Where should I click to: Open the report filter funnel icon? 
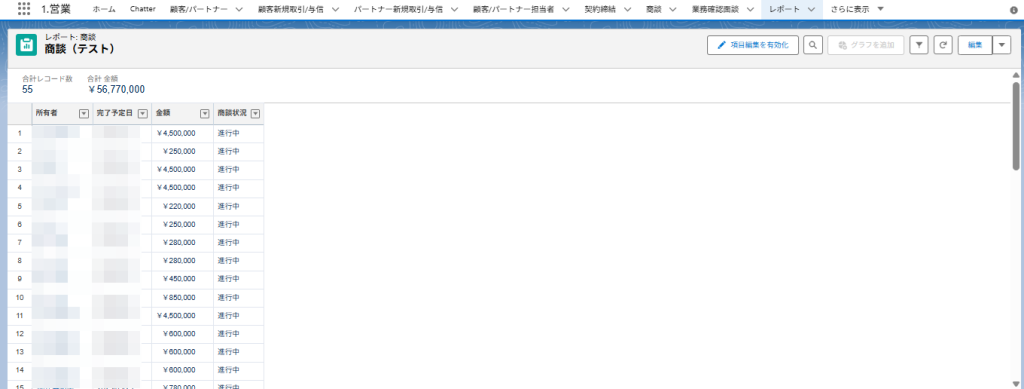tap(919, 45)
